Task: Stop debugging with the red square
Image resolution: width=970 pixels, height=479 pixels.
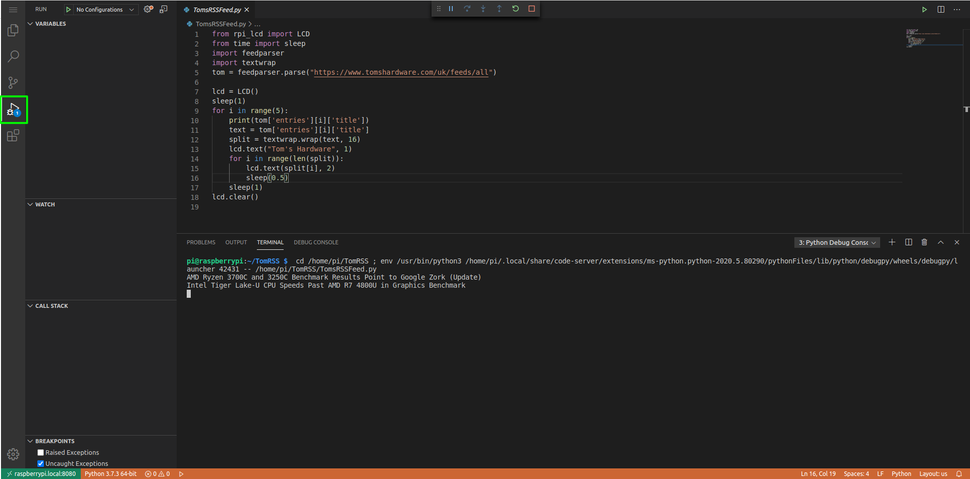Action: [531, 9]
